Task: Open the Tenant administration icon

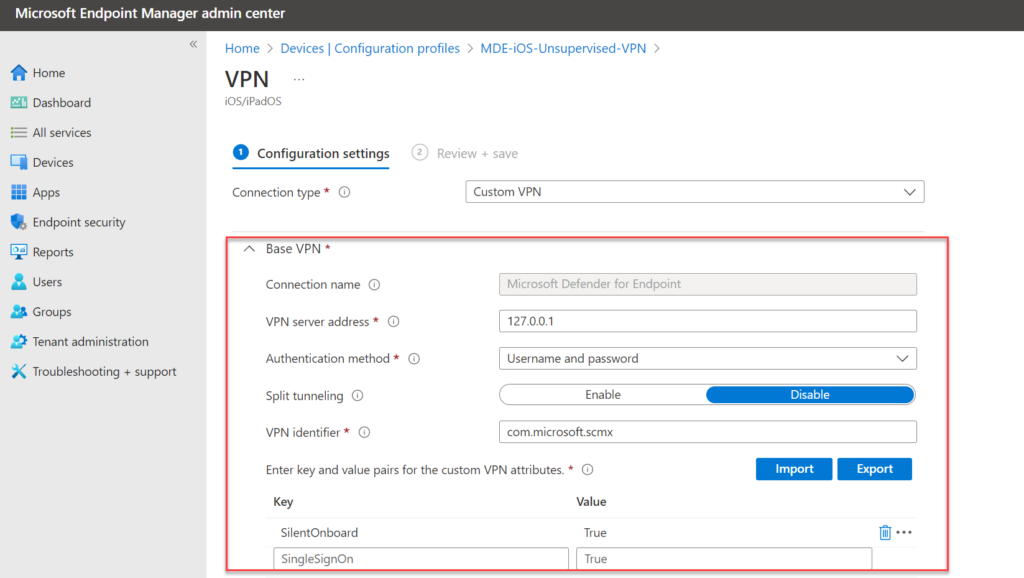Action: point(19,342)
